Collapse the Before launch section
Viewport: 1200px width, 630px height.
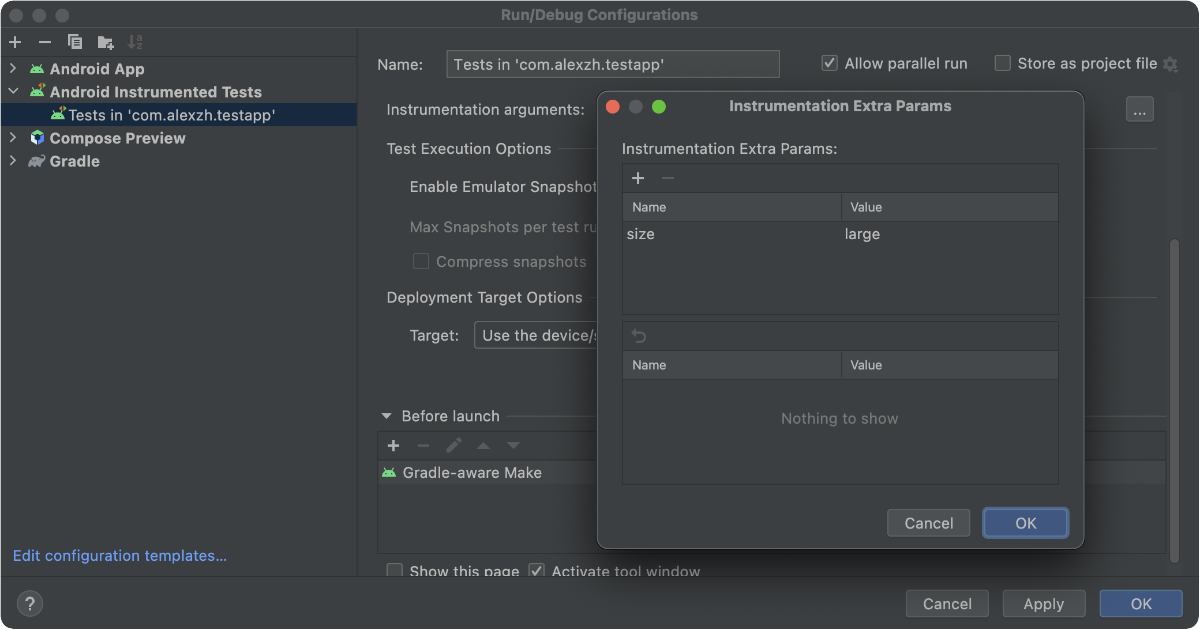pyautogui.click(x=386, y=416)
